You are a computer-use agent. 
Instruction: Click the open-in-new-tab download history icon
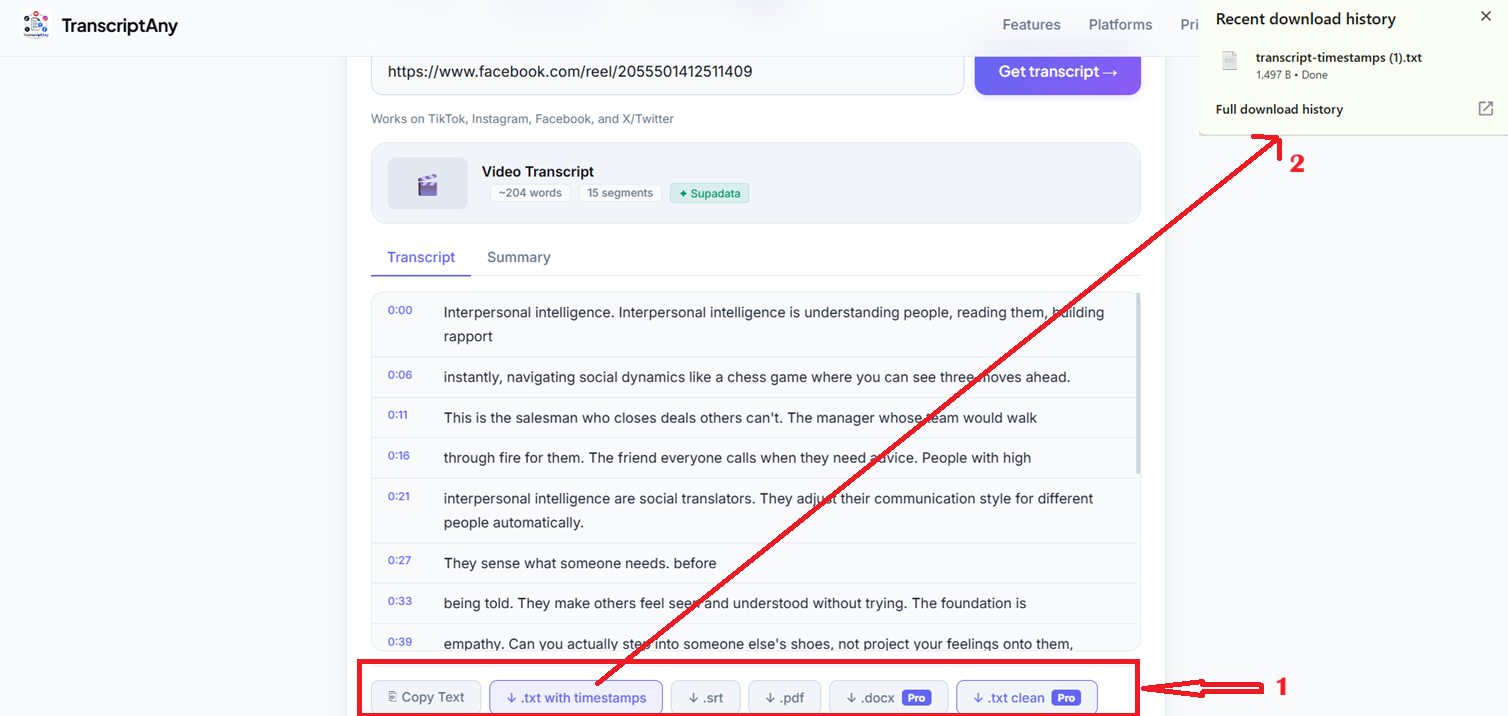tap(1486, 109)
